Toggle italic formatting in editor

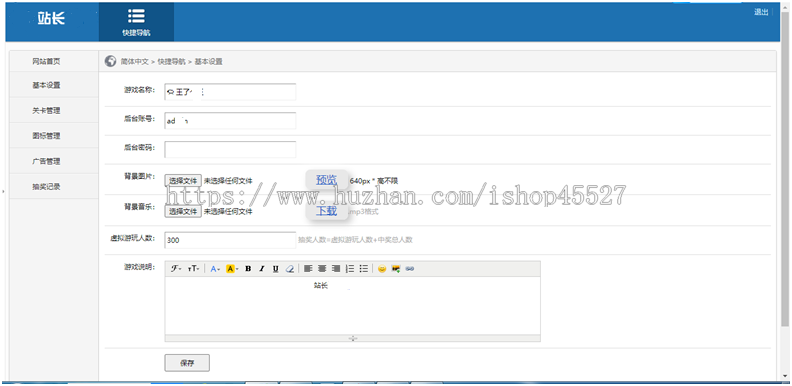coord(262,269)
